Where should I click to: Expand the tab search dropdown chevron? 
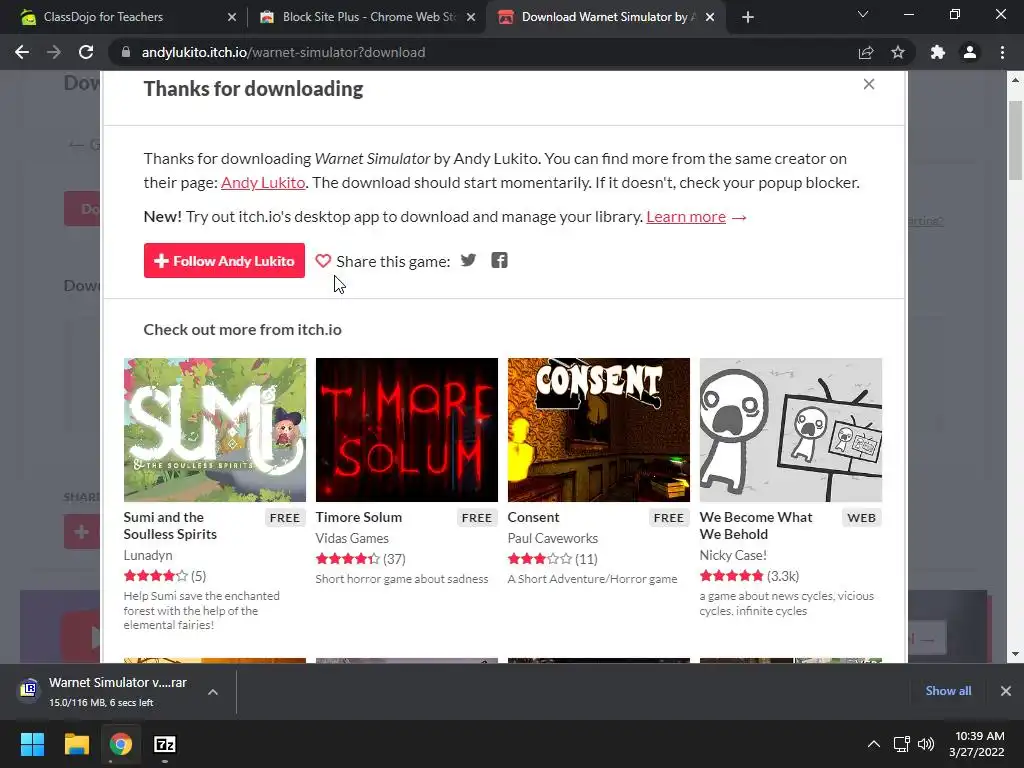pos(863,14)
